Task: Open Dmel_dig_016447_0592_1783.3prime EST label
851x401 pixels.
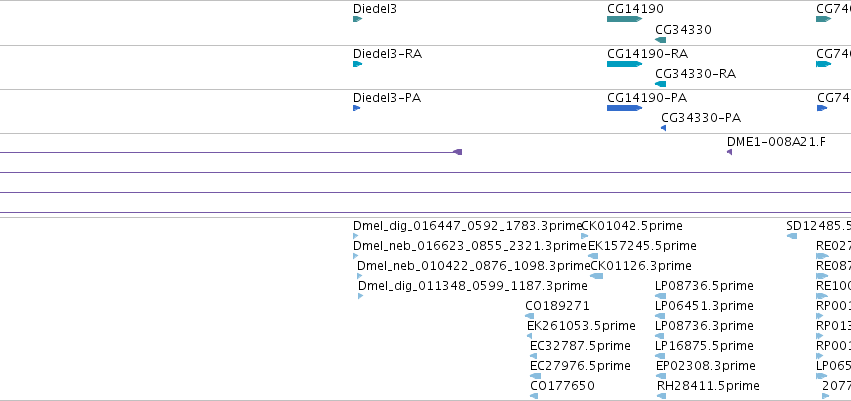Action: coord(467,226)
